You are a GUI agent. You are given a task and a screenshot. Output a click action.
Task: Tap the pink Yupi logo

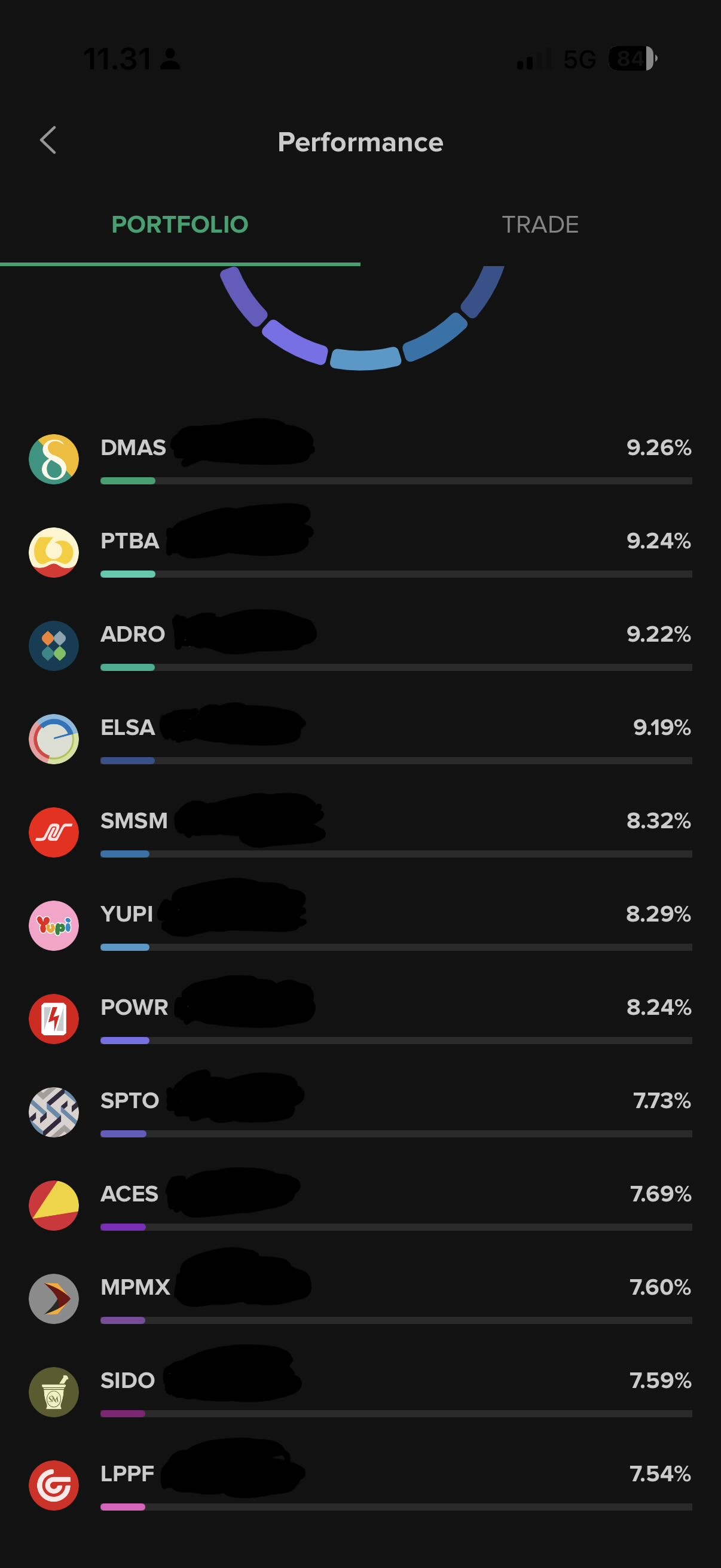(x=54, y=925)
